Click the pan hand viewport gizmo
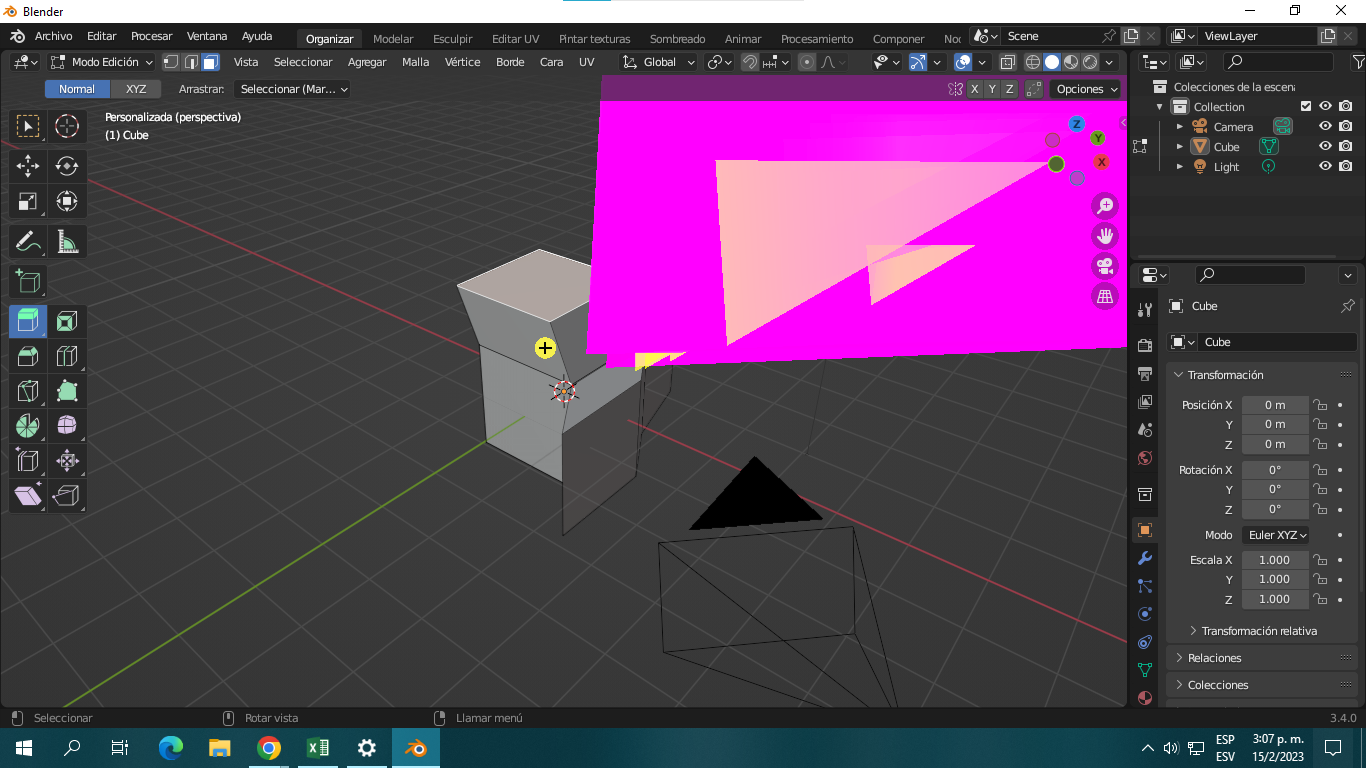 1105,236
